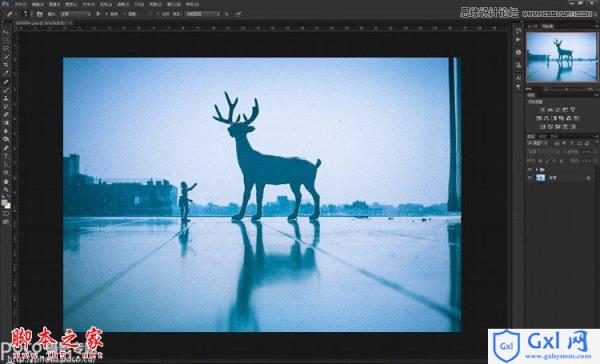Click the first adjustment button in Adjustments panel
The width and height of the screenshot is (600, 364).
point(542,110)
